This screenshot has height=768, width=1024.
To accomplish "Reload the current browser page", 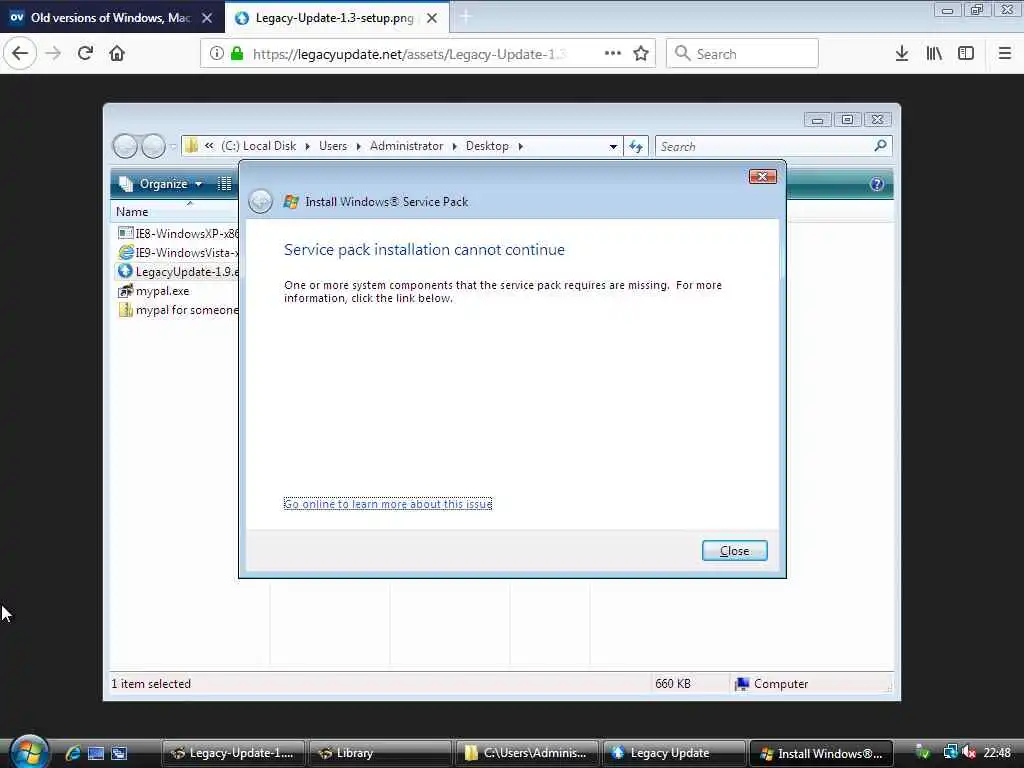I will click(86, 54).
